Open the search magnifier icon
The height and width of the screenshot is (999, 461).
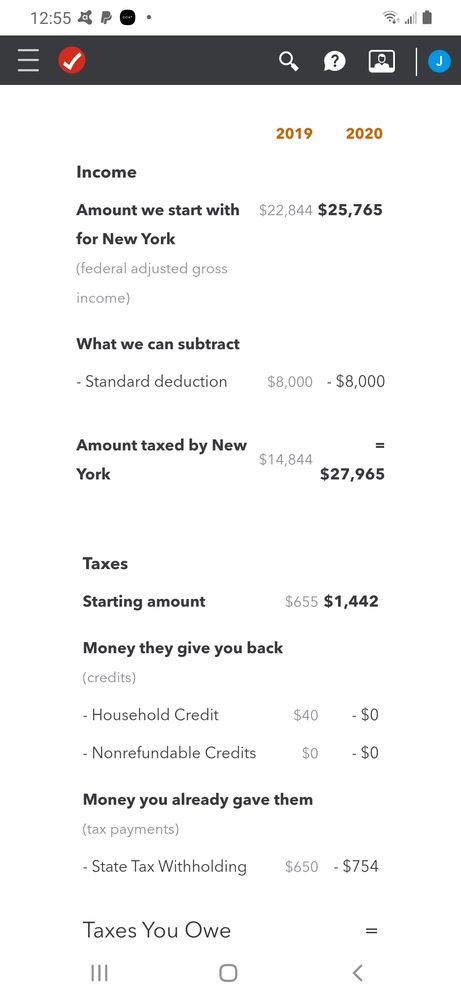pos(289,61)
